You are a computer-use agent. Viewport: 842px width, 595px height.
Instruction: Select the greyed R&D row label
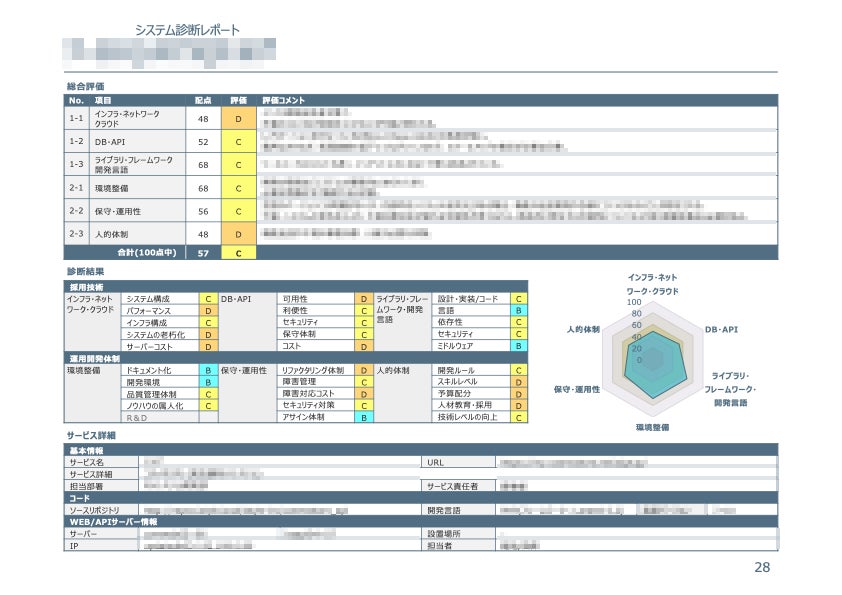pos(136,418)
